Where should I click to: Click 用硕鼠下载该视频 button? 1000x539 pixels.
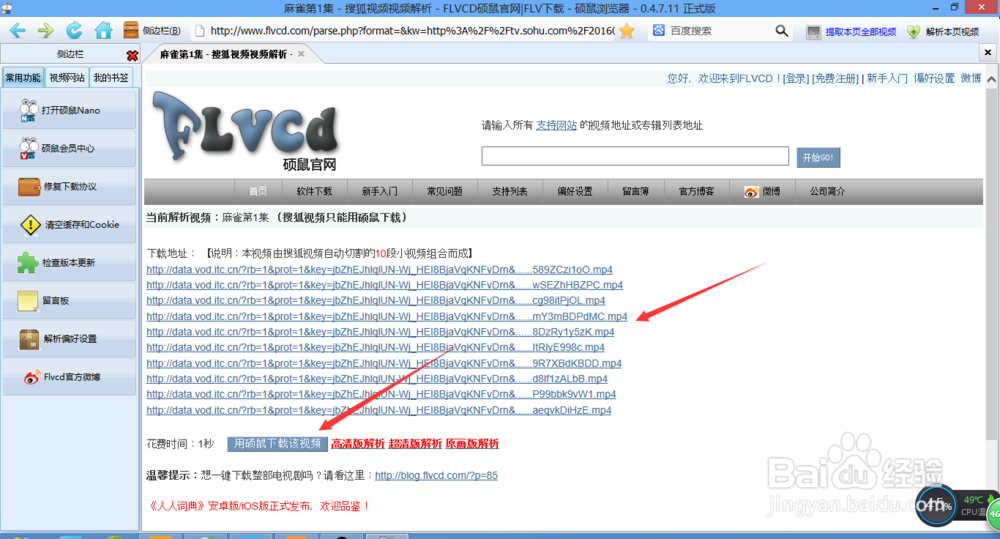click(x=277, y=444)
